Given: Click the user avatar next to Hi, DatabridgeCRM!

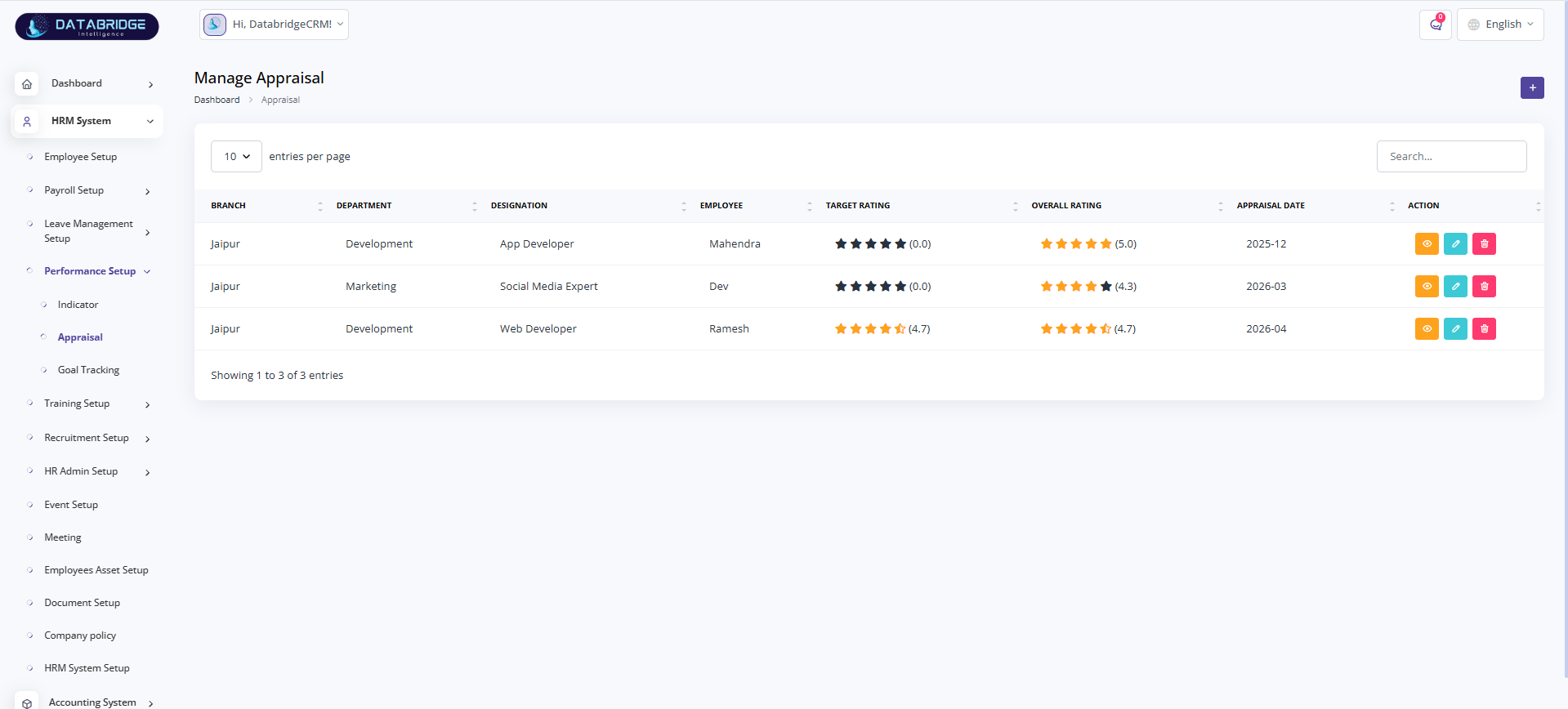Looking at the screenshot, I should coord(215,25).
